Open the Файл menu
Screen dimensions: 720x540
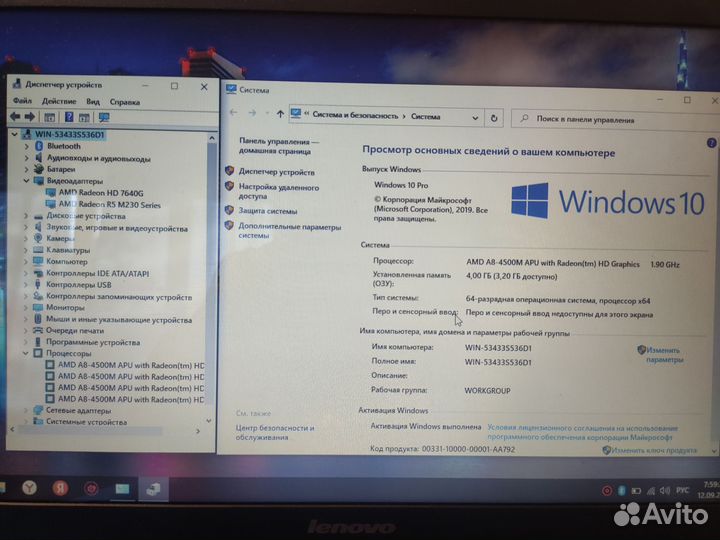tap(22, 101)
